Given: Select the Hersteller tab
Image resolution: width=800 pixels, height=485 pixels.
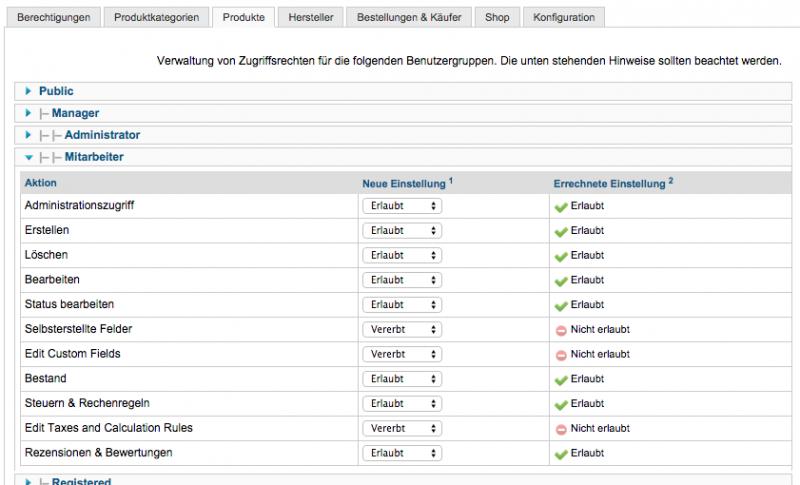Looking at the screenshot, I should (x=311, y=17).
